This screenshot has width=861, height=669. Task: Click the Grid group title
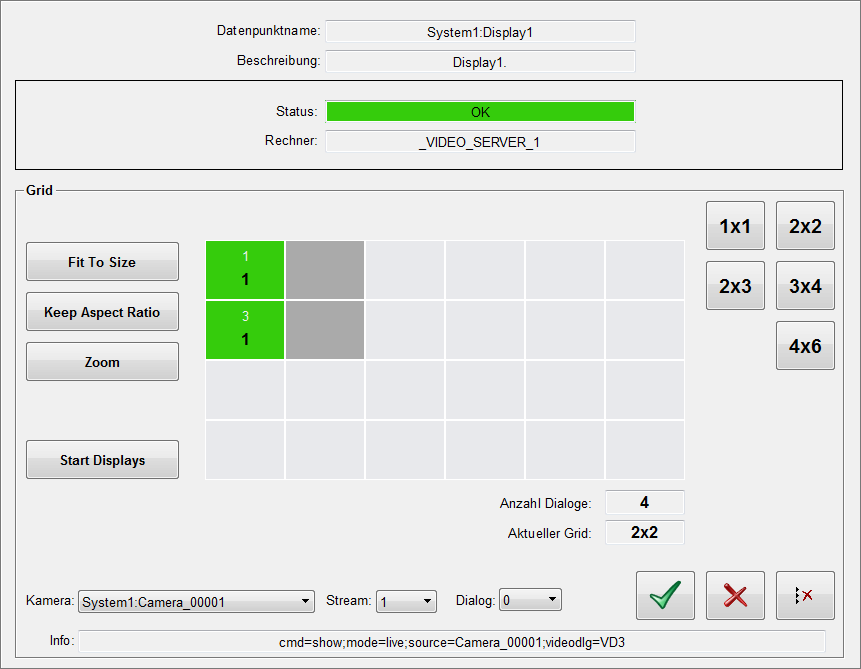point(40,190)
